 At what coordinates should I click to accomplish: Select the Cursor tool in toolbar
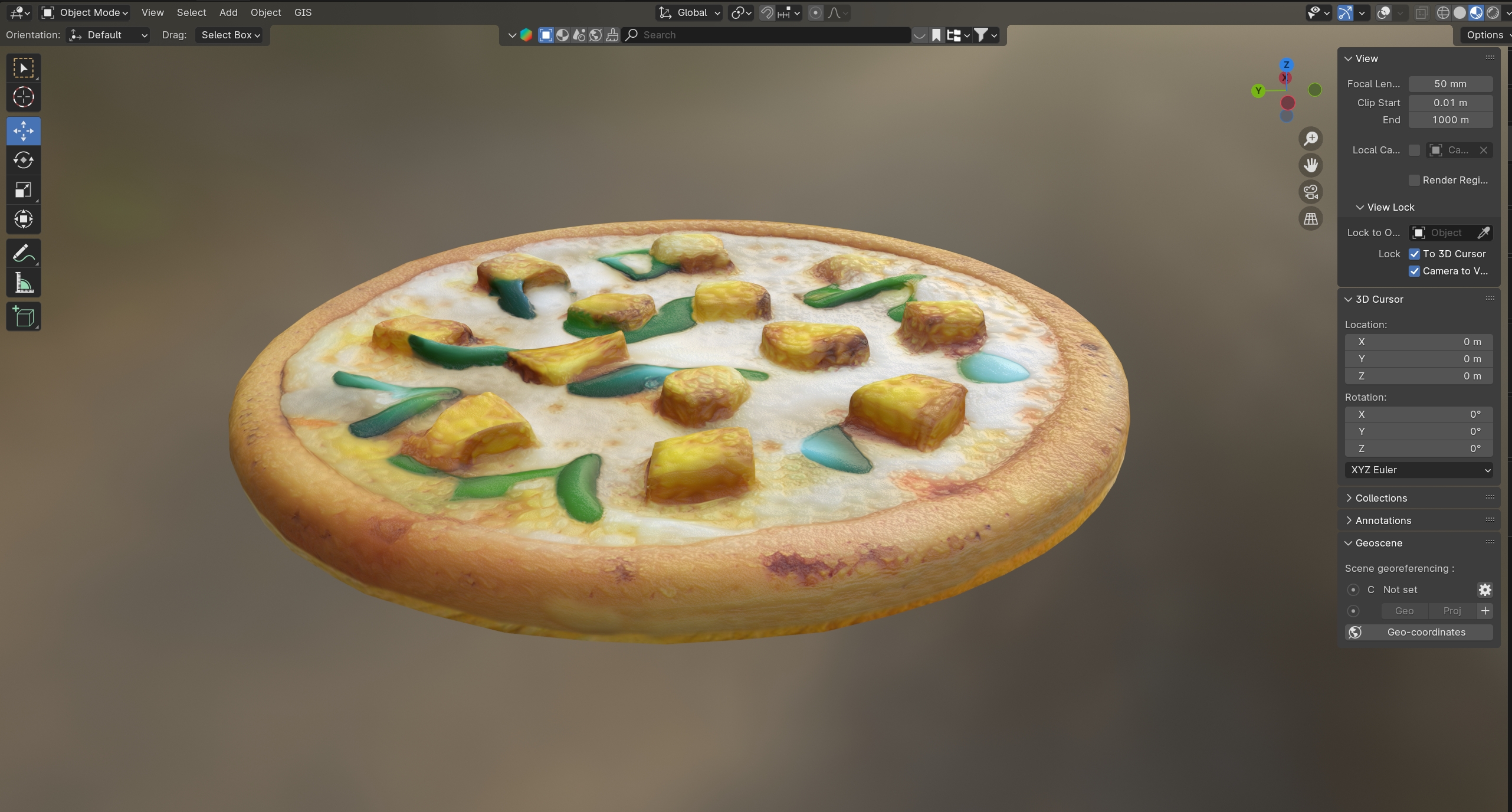tap(24, 97)
